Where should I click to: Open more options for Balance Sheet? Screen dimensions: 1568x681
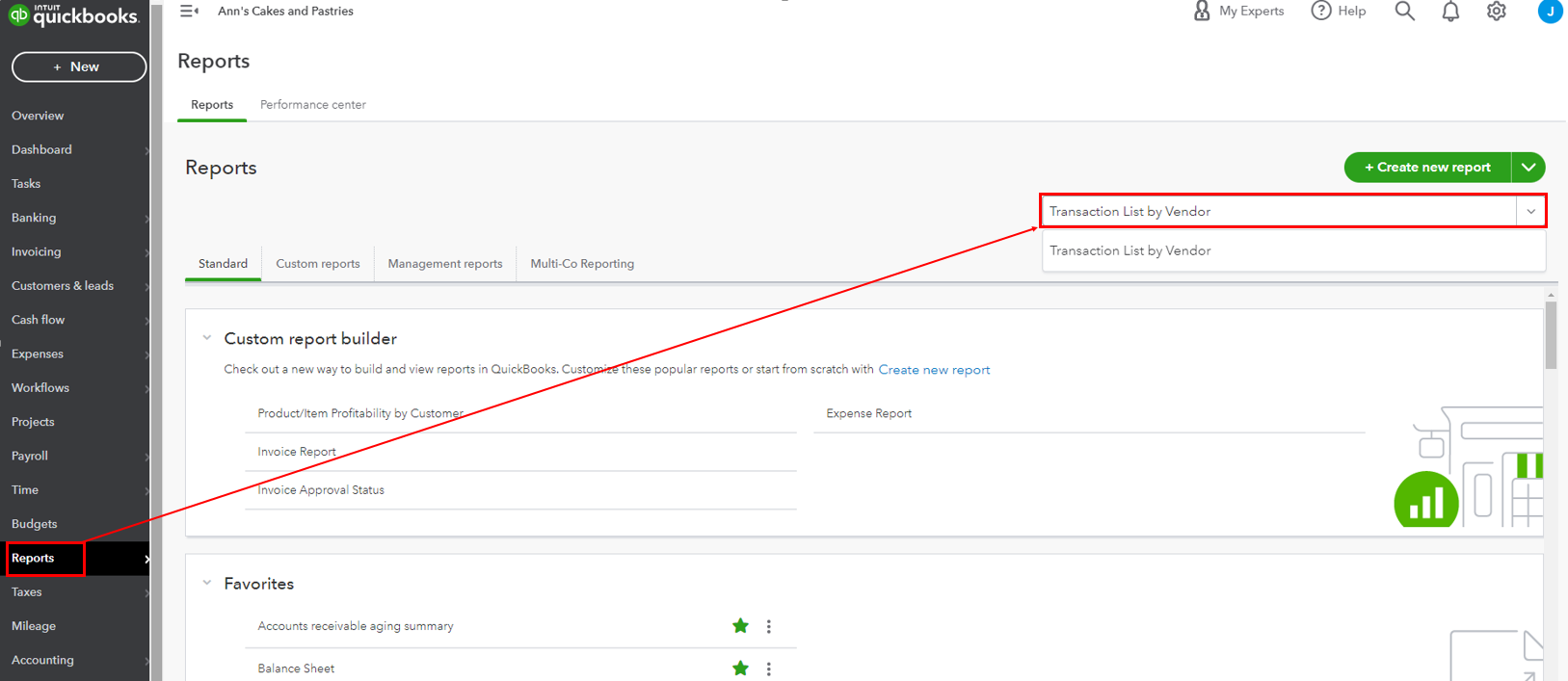click(x=769, y=668)
